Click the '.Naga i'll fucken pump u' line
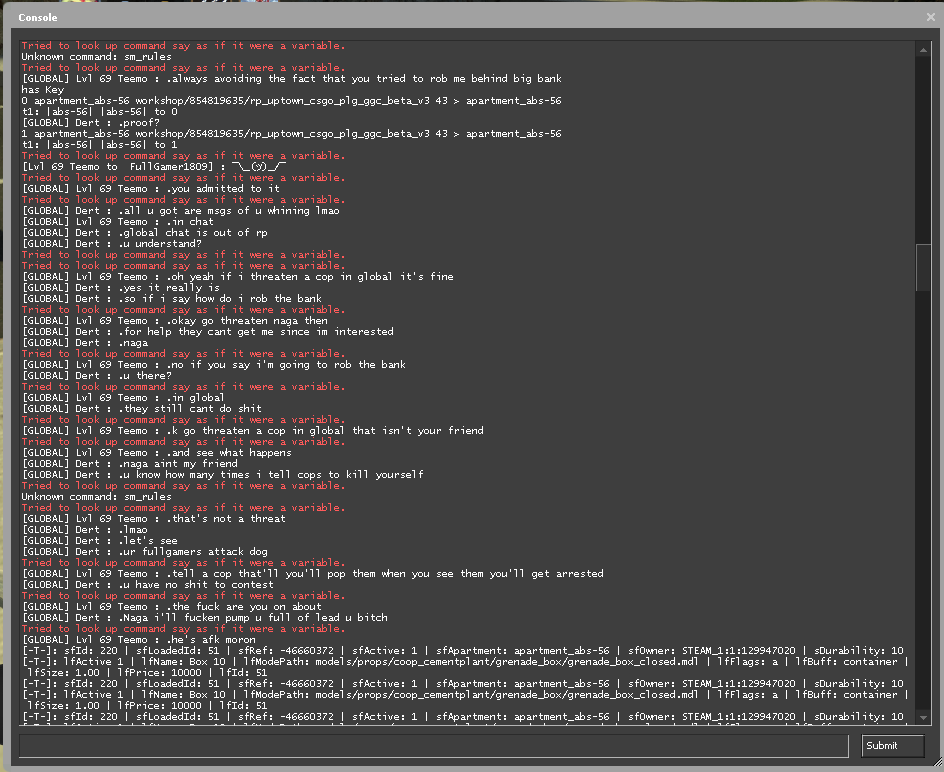The width and height of the screenshot is (944, 772). click(205, 617)
